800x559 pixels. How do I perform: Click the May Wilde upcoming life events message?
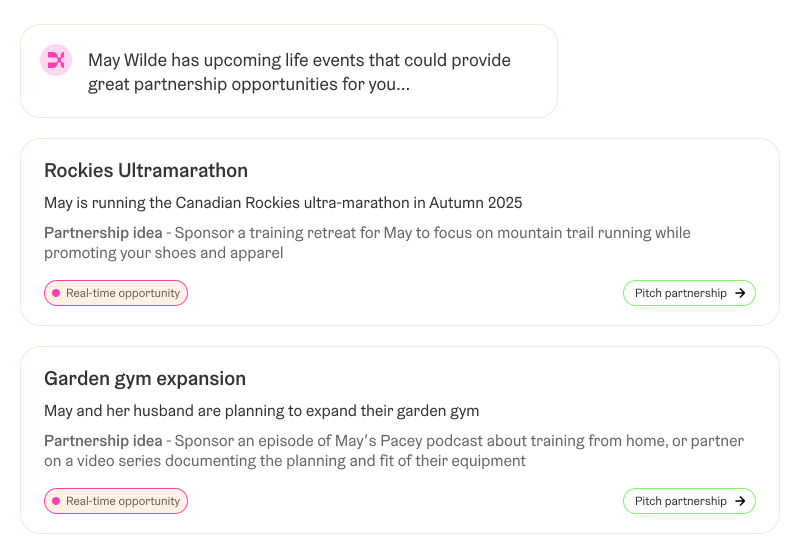tap(299, 72)
